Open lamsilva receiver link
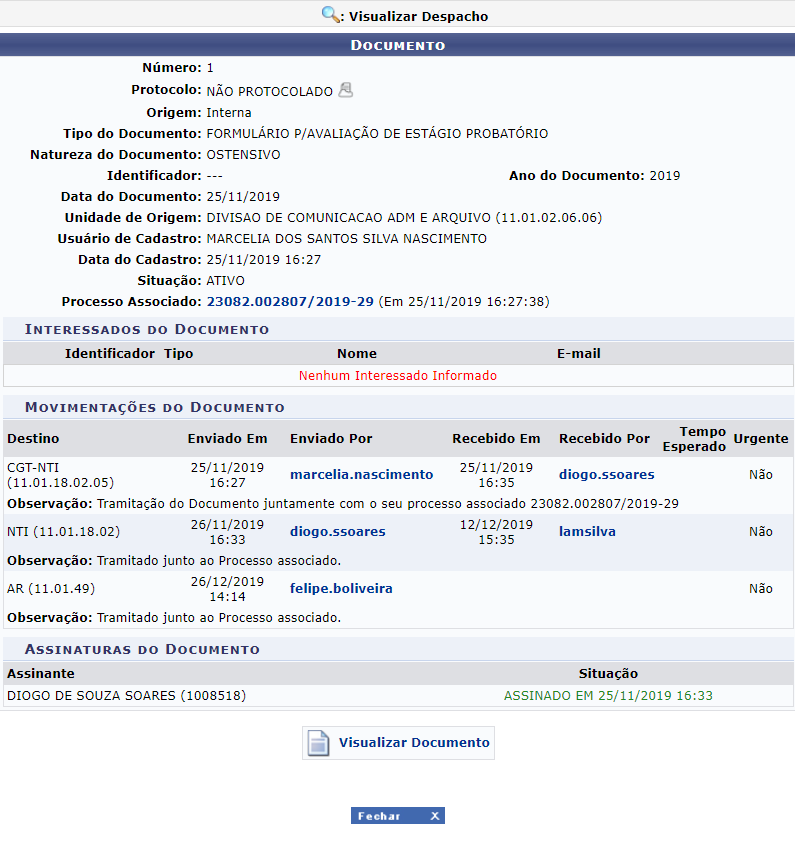 point(587,532)
